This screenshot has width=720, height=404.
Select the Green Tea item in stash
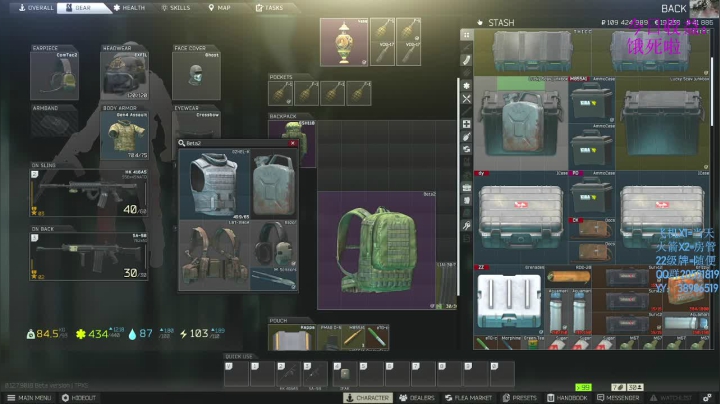tap(533, 342)
